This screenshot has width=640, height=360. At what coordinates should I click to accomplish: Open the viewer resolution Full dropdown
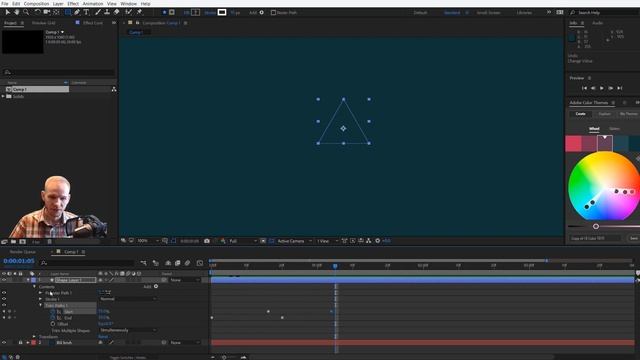(x=242, y=241)
